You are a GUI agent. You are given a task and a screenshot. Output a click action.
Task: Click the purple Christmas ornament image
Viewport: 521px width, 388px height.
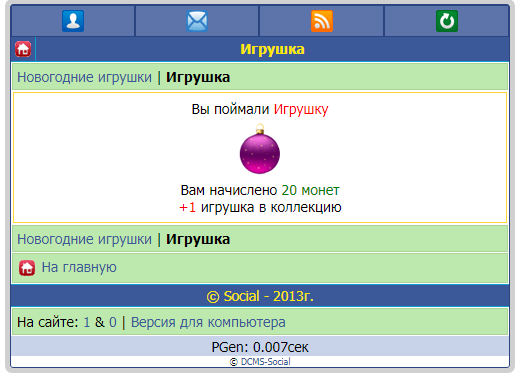coord(260,149)
